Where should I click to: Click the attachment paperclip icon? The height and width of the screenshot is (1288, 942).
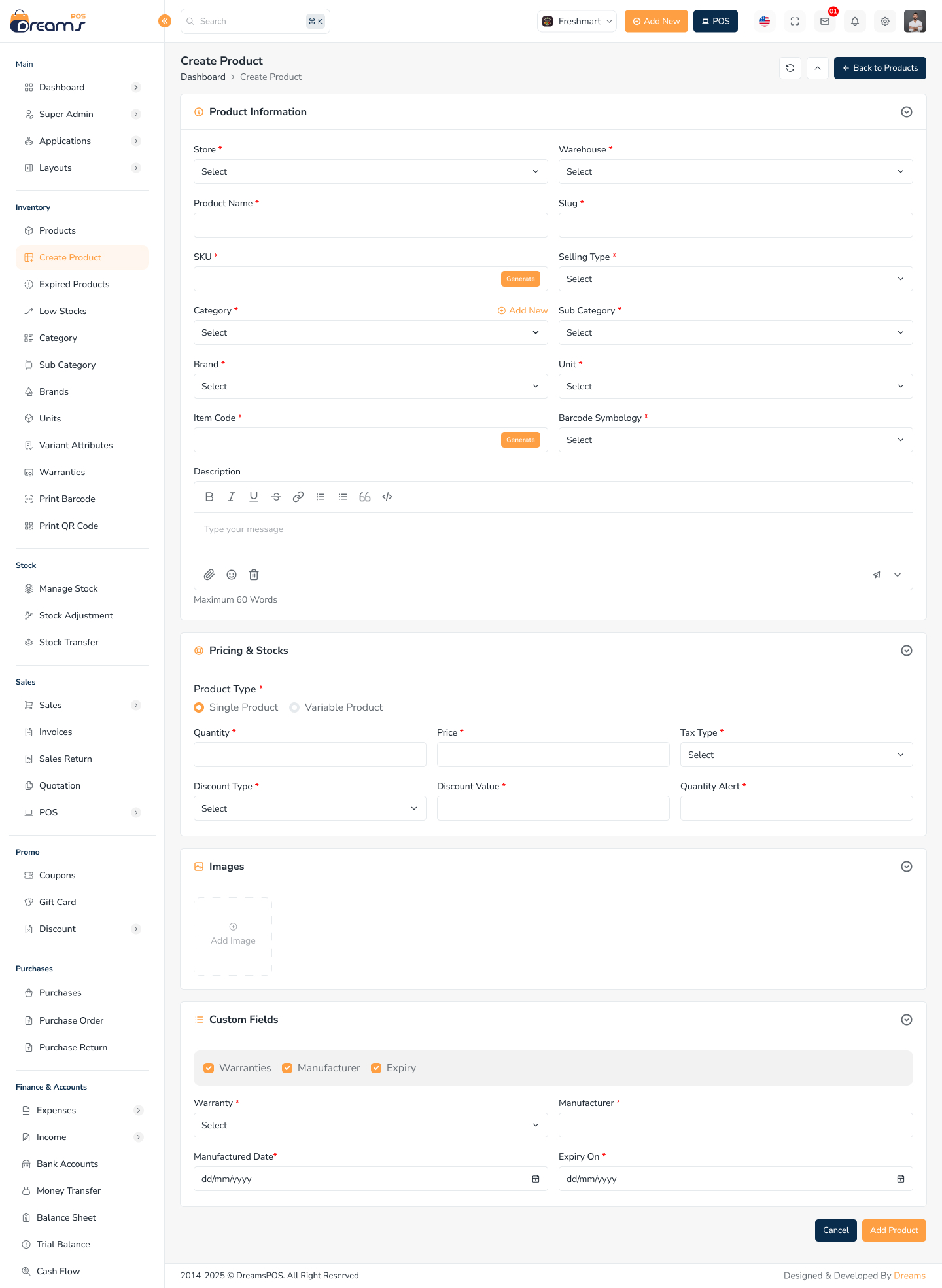209,575
